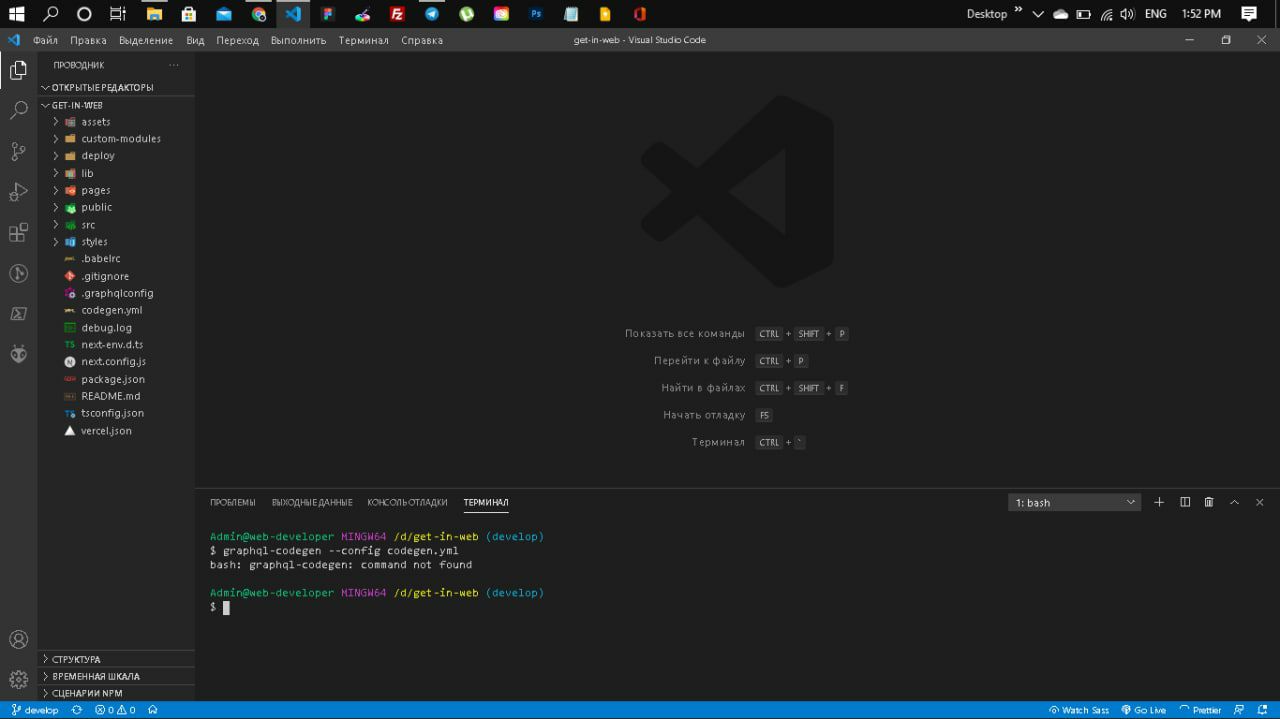Maximize the terminal panel with up chevron
Viewport: 1280px width, 719px height.
tap(1234, 502)
